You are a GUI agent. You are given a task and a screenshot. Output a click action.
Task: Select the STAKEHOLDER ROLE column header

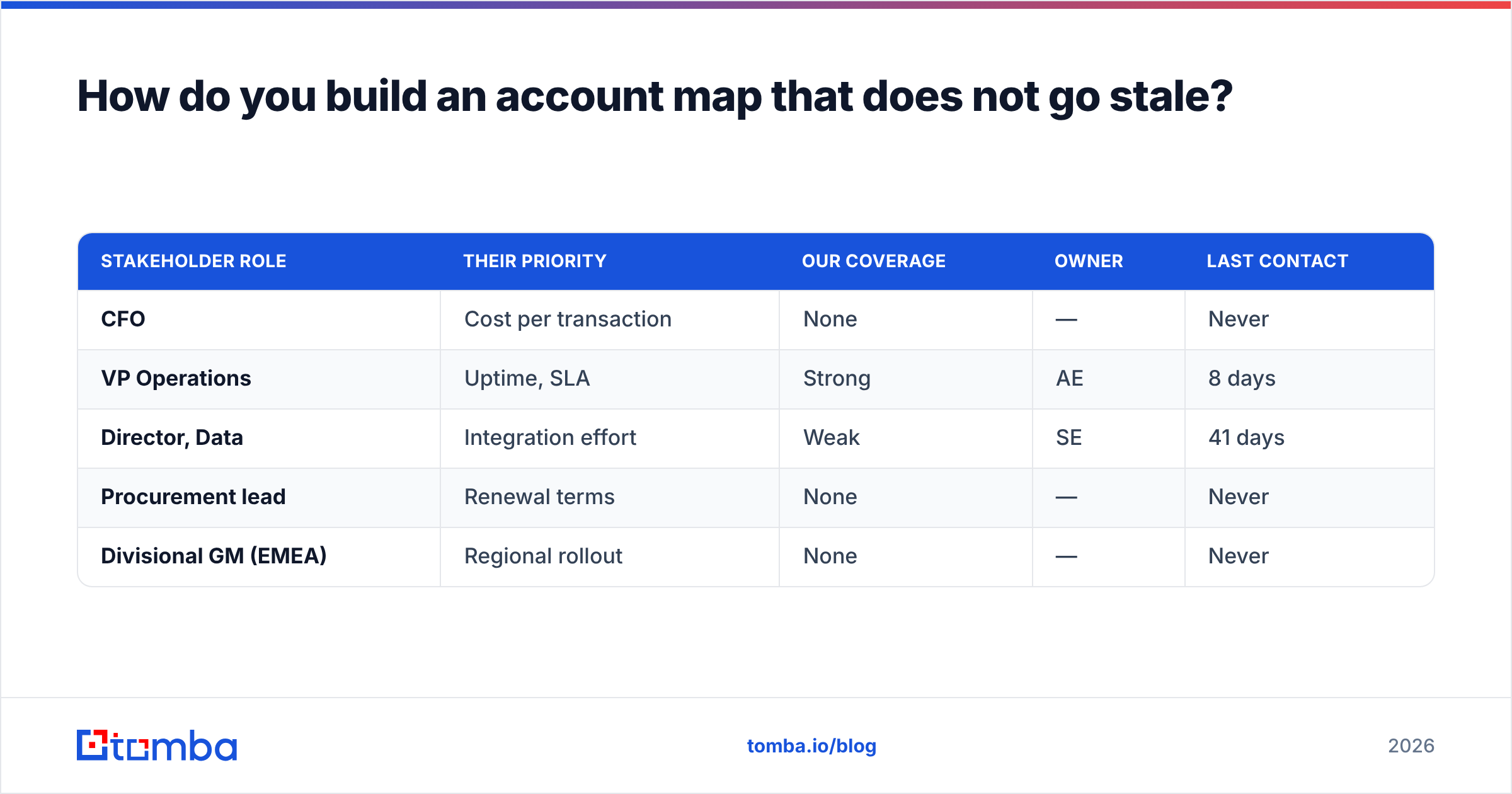tap(193, 261)
